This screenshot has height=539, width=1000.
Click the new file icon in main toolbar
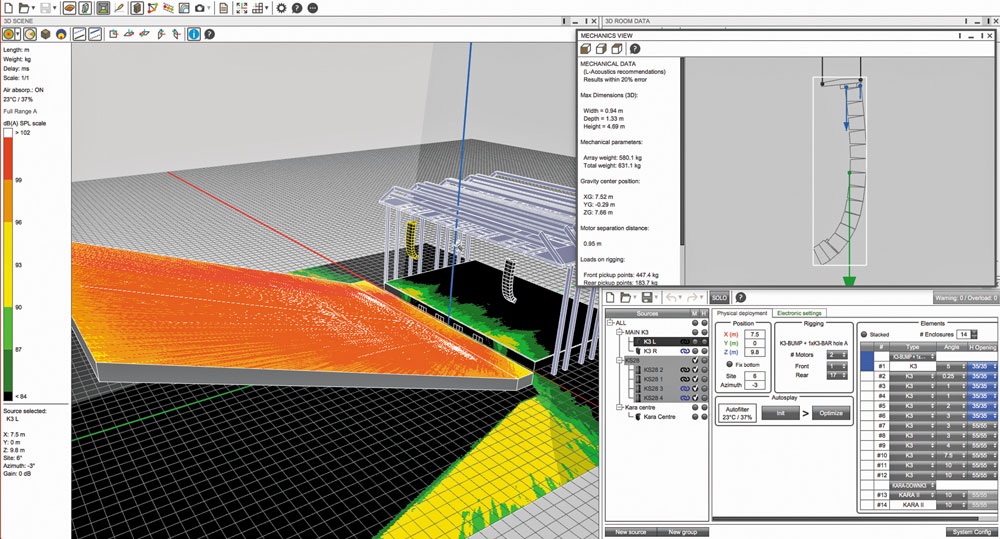coord(9,8)
